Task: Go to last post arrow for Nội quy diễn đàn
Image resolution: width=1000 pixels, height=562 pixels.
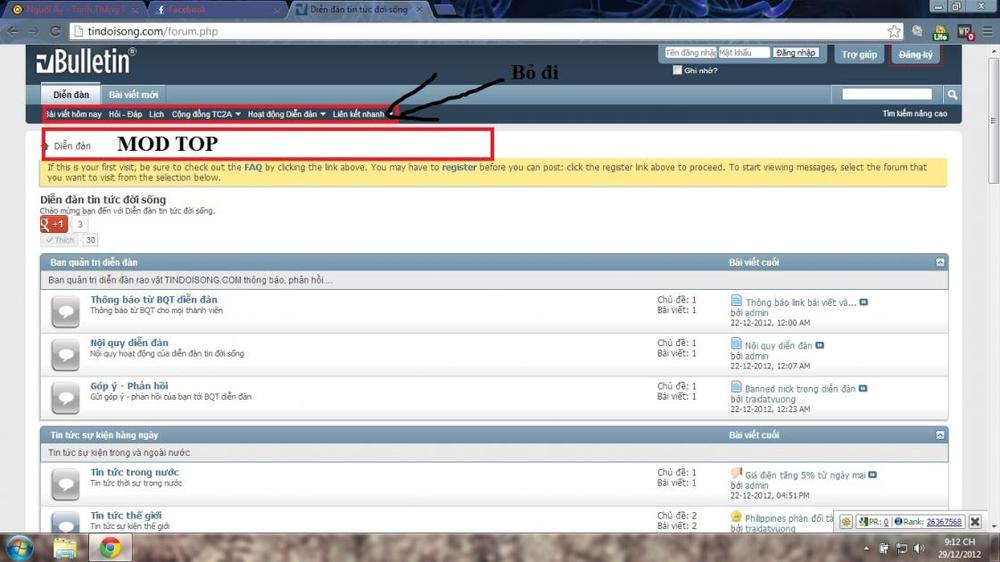Action: [x=820, y=345]
